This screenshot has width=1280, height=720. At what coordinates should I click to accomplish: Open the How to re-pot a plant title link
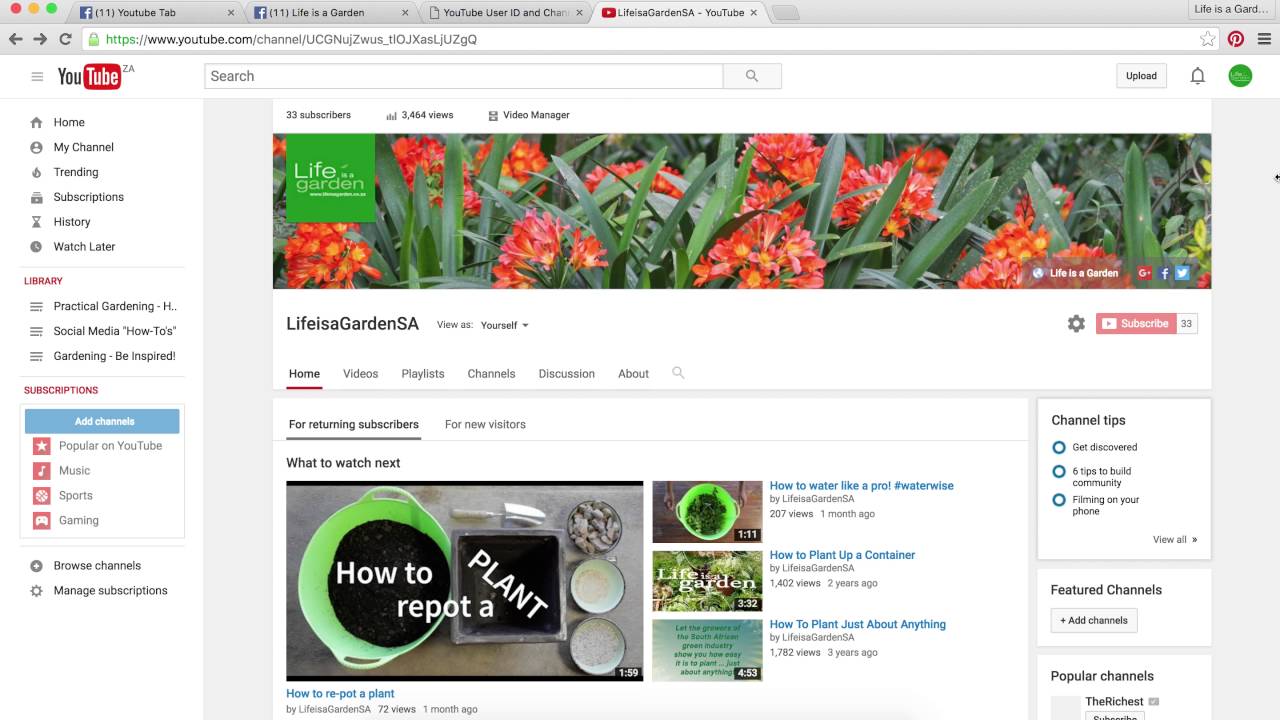pyautogui.click(x=340, y=693)
